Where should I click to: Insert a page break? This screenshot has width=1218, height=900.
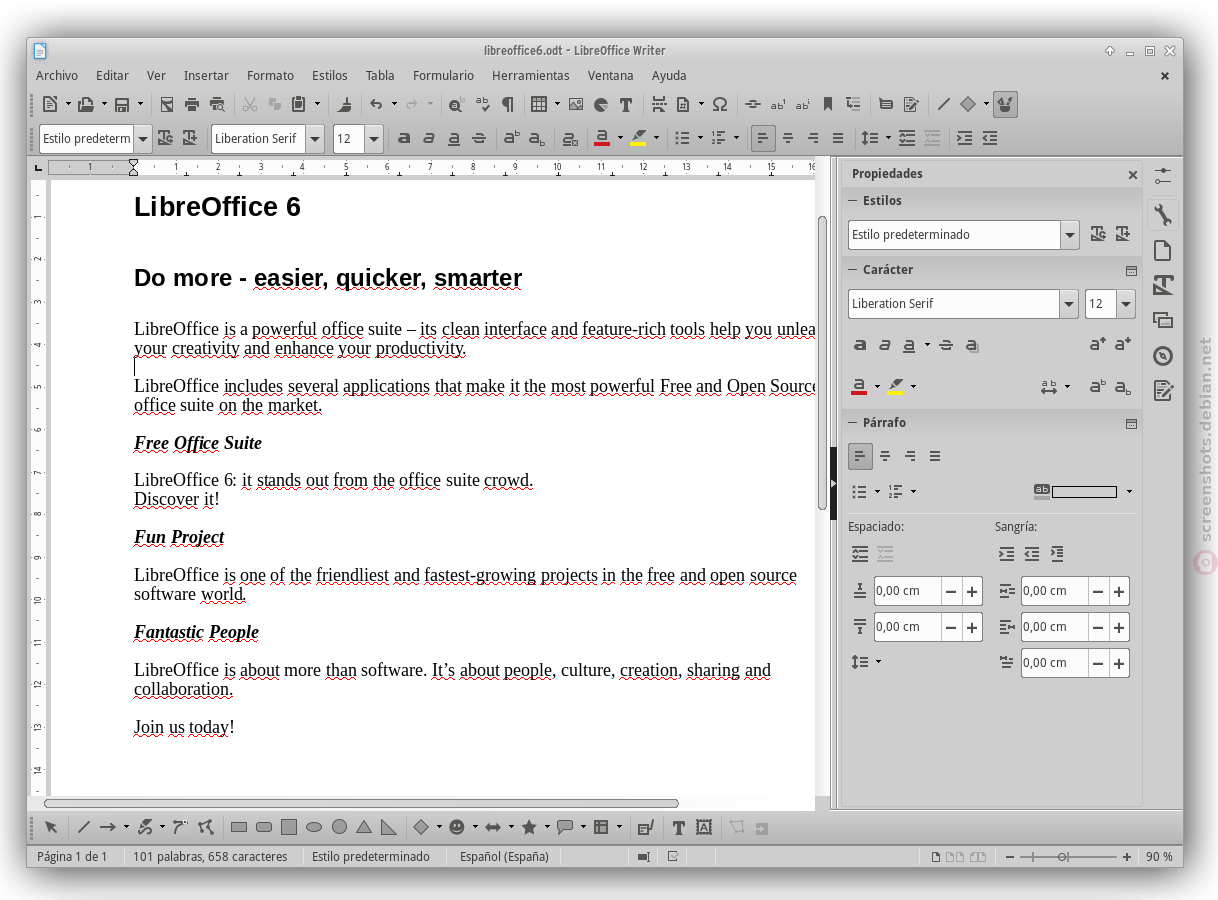tap(658, 104)
